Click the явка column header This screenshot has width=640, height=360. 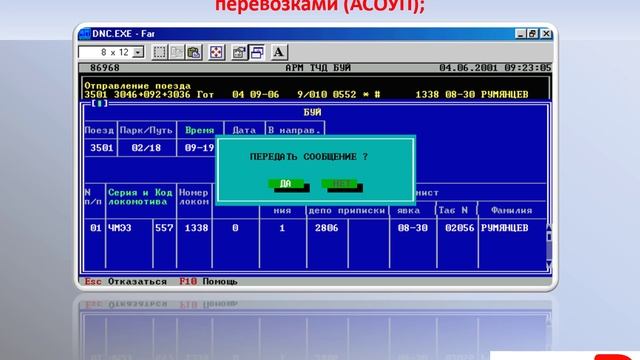coord(409,210)
